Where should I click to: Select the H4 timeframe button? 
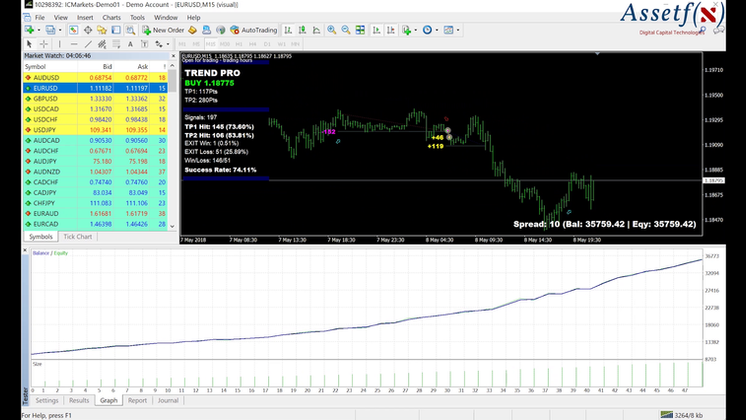(253, 44)
